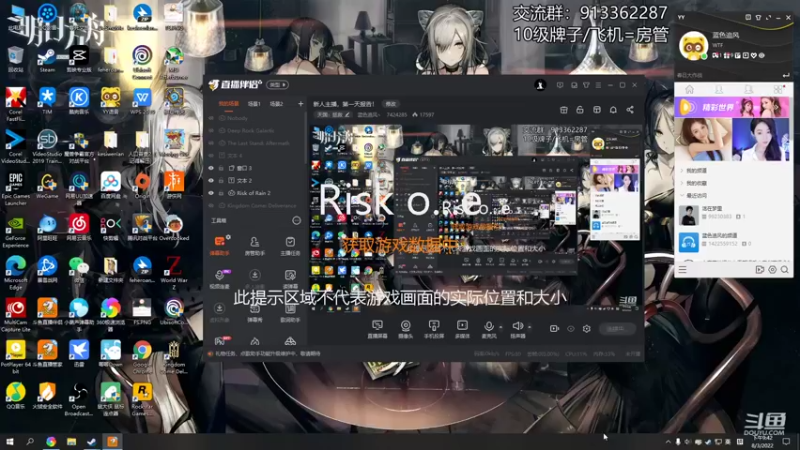Toggle lock icon on Risk of Rain 2 source
800x450 pixels.
(221, 193)
